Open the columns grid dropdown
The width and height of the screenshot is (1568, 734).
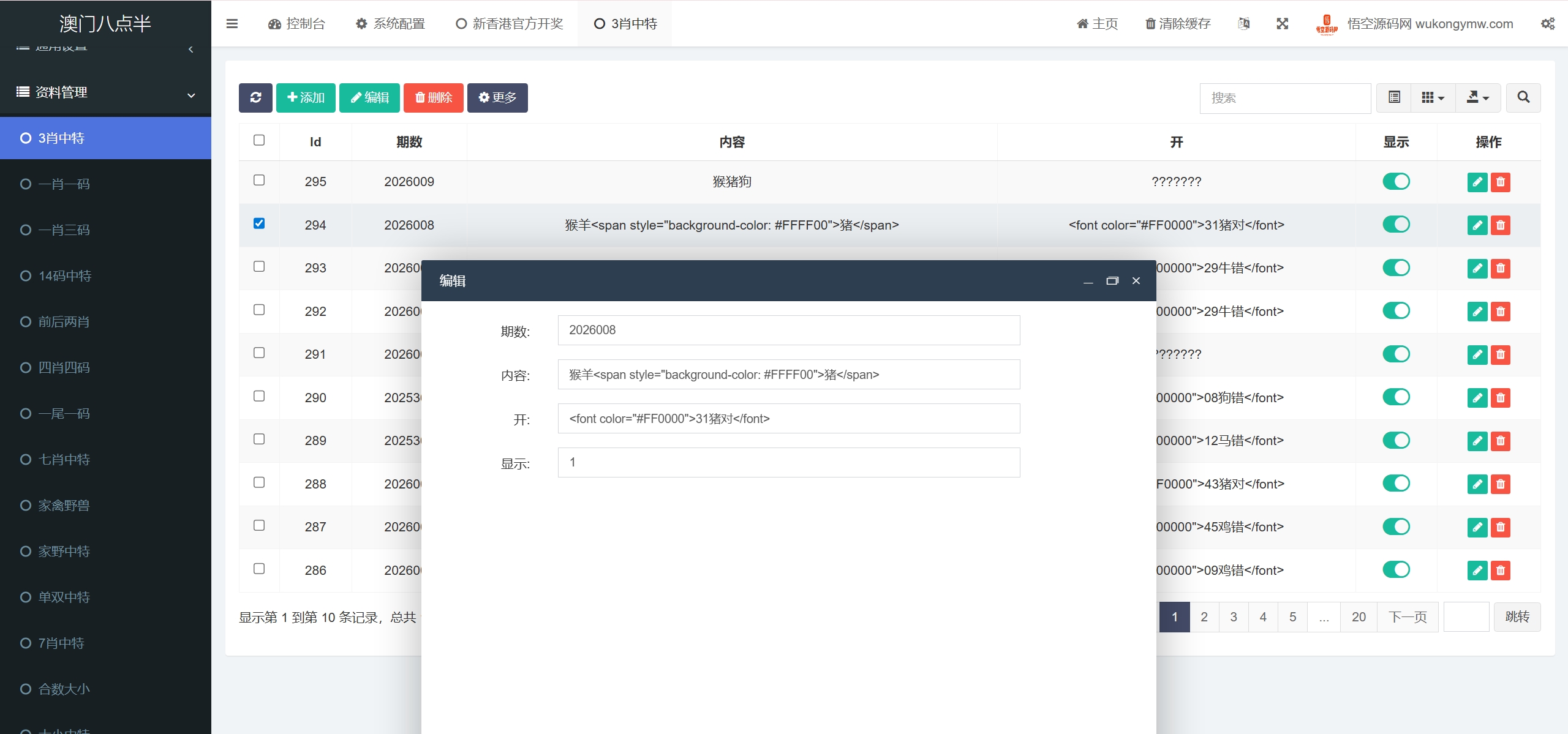(1433, 97)
